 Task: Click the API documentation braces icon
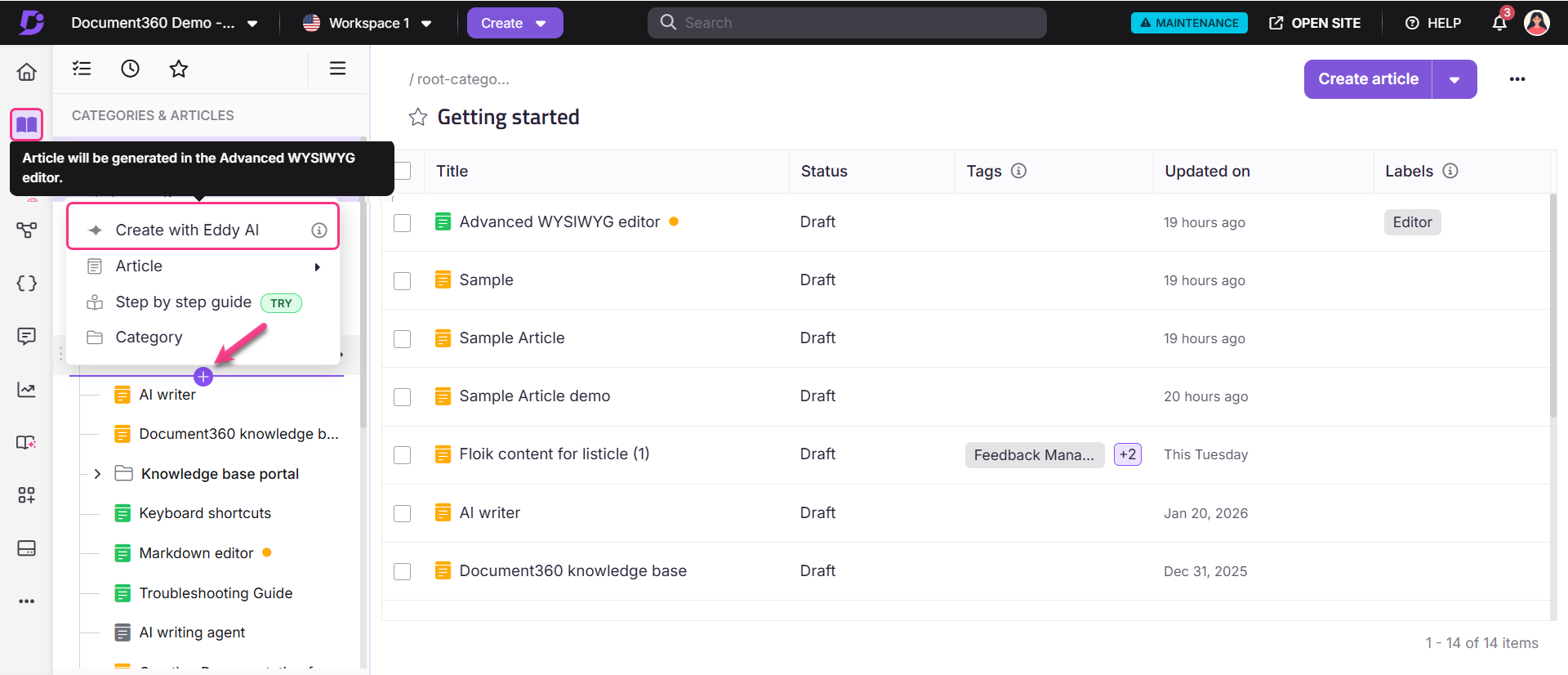[27, 284]
